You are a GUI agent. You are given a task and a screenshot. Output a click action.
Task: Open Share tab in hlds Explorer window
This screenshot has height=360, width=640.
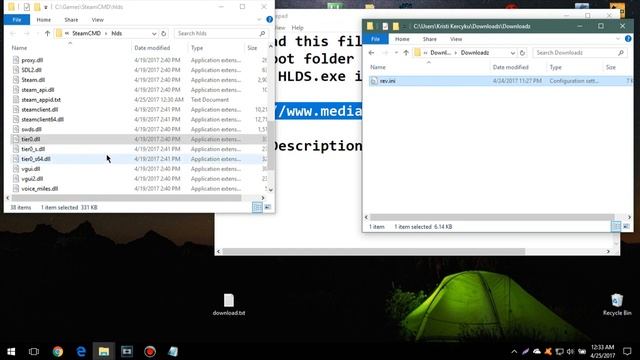click(x=71, y=20)
